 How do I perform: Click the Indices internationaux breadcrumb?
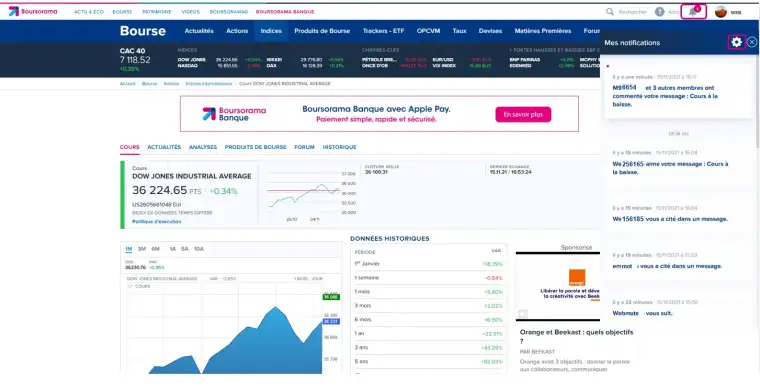(209, 84)
